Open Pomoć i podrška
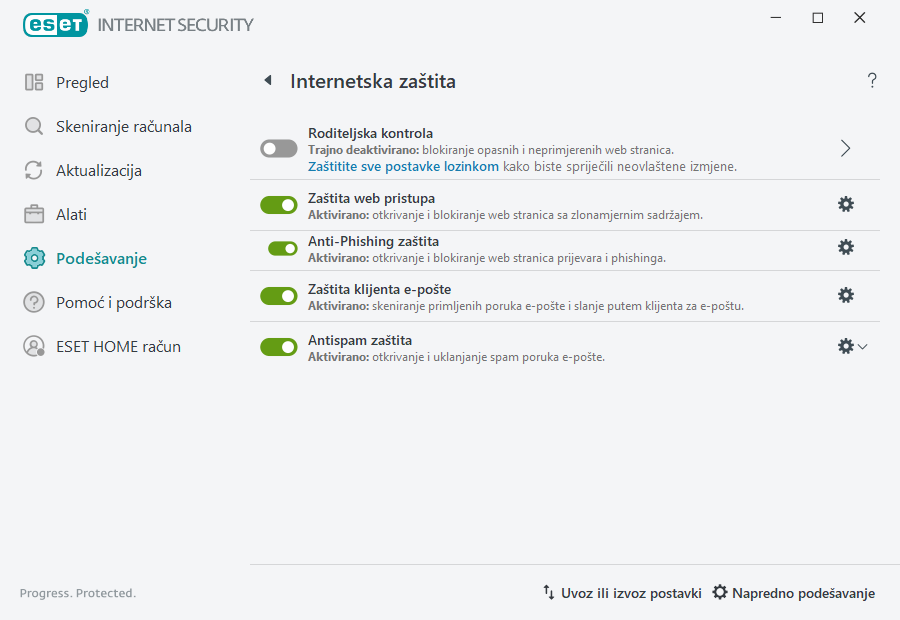This screenshot has height=620, width=900. coord(110,302)
